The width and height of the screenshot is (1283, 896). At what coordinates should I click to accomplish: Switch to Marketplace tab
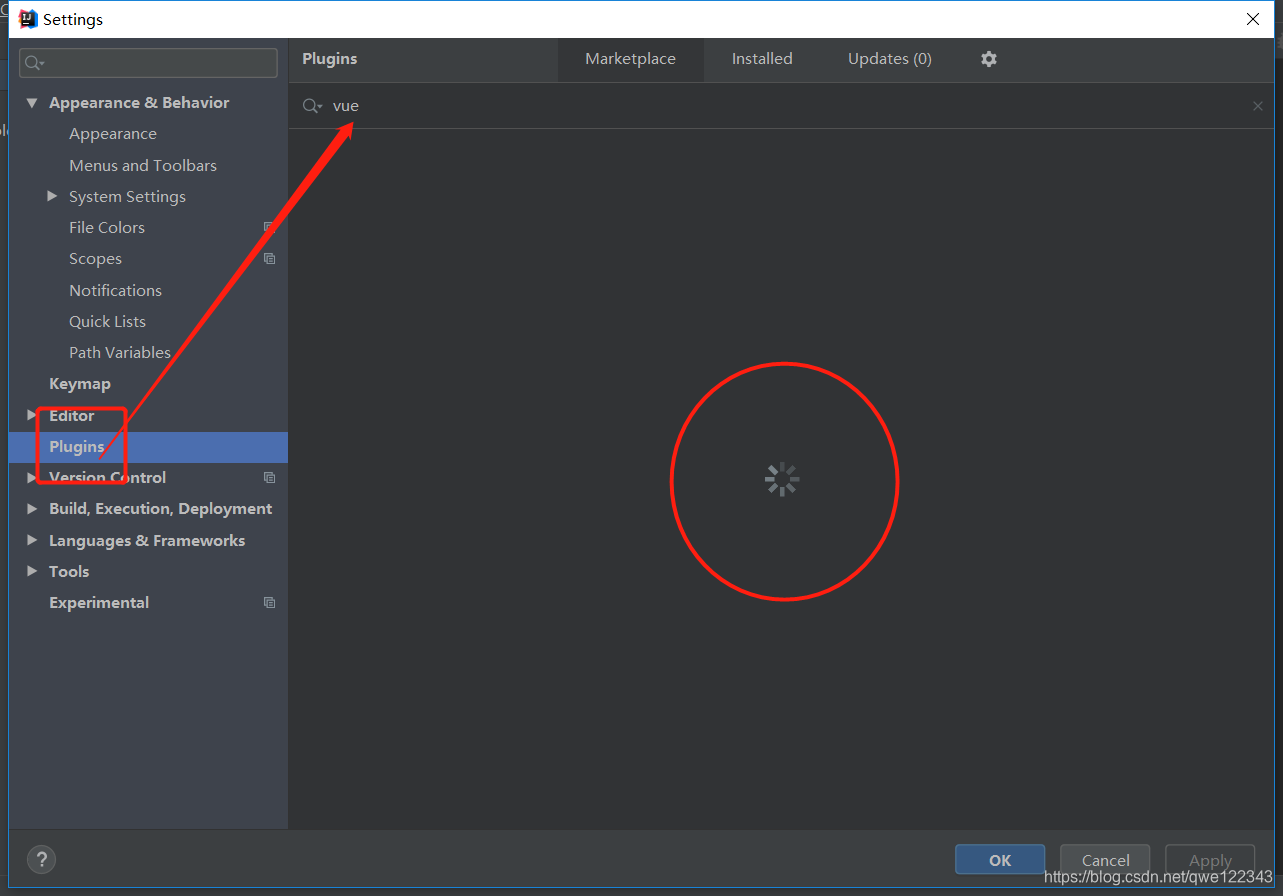tap(630, 59)
